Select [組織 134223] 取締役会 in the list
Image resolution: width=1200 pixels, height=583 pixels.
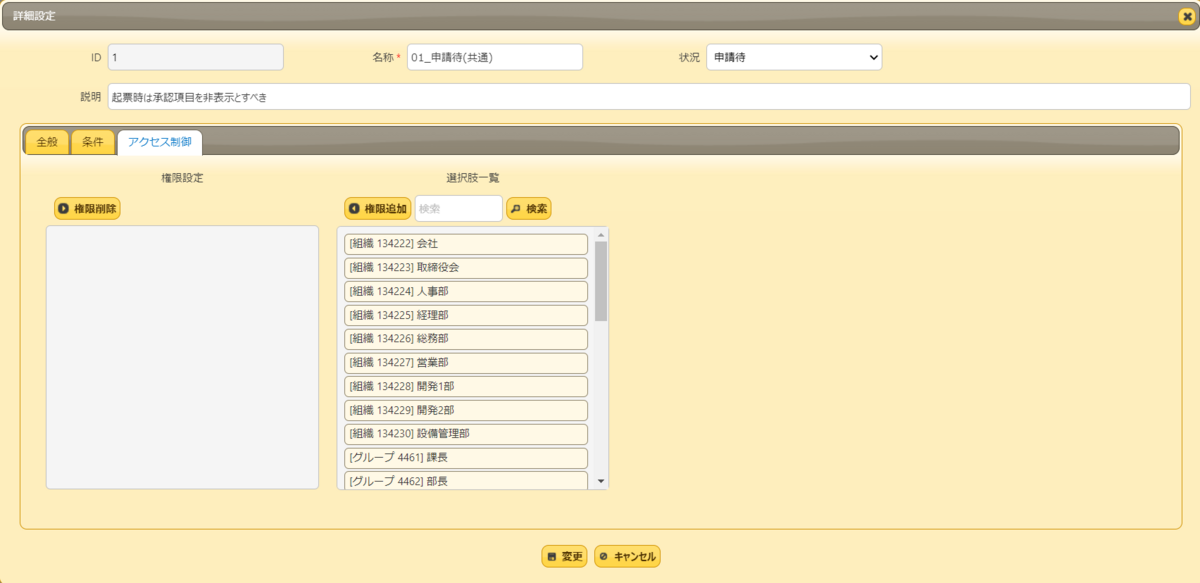tap(466, 268)
